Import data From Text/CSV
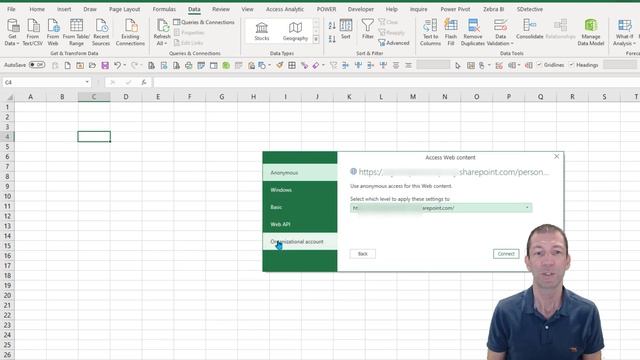Viewport: 640px width, 360px height. [33, 32]
